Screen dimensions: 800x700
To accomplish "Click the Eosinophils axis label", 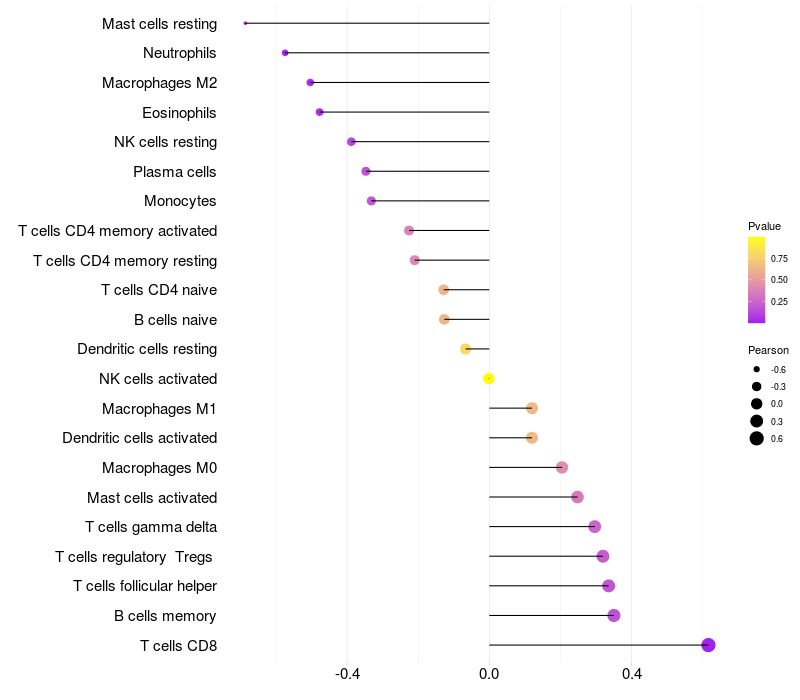I will coord(179,112).
